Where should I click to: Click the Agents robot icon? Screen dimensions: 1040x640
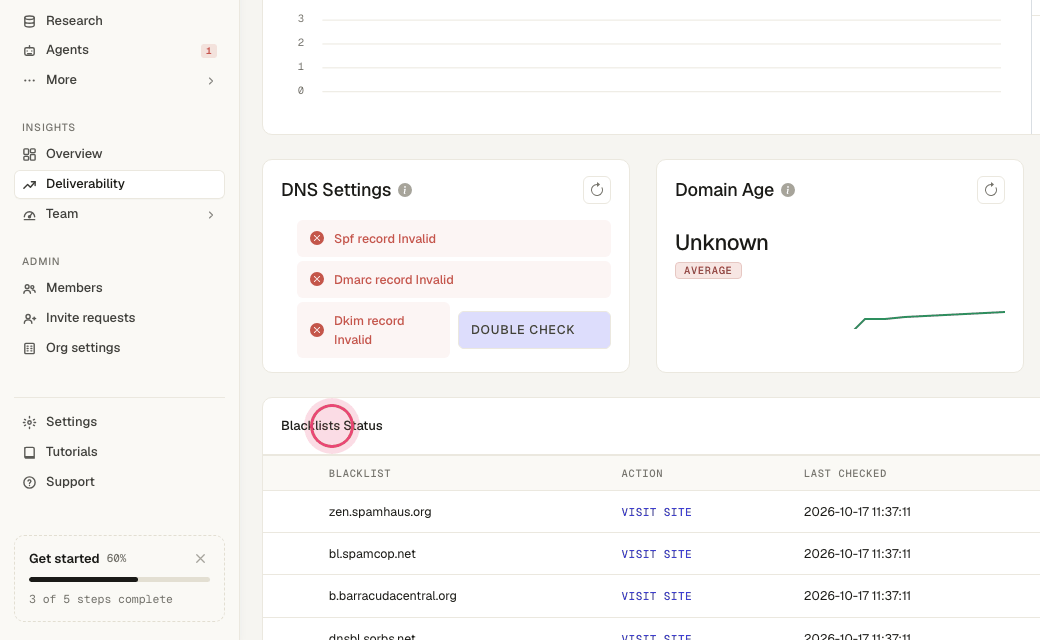29,50
